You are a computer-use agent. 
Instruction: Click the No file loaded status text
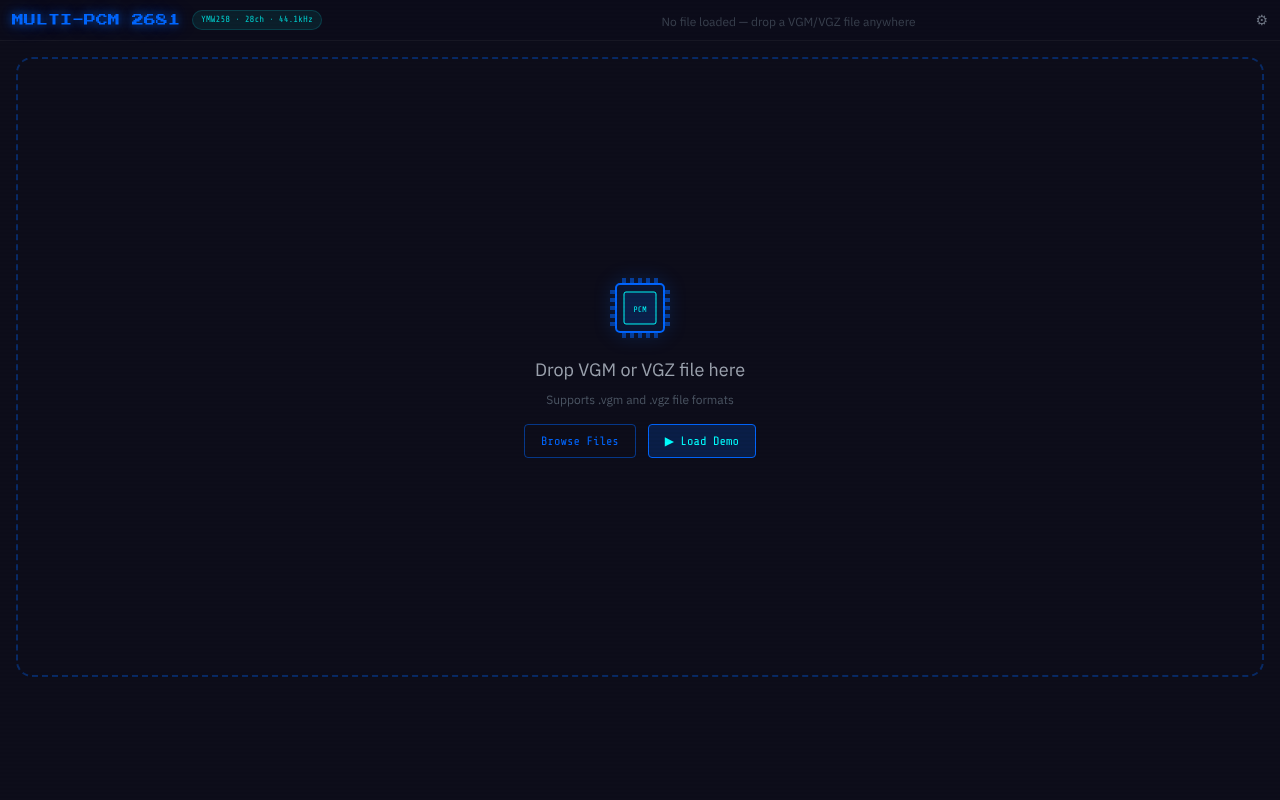click(x=787, y=21)
